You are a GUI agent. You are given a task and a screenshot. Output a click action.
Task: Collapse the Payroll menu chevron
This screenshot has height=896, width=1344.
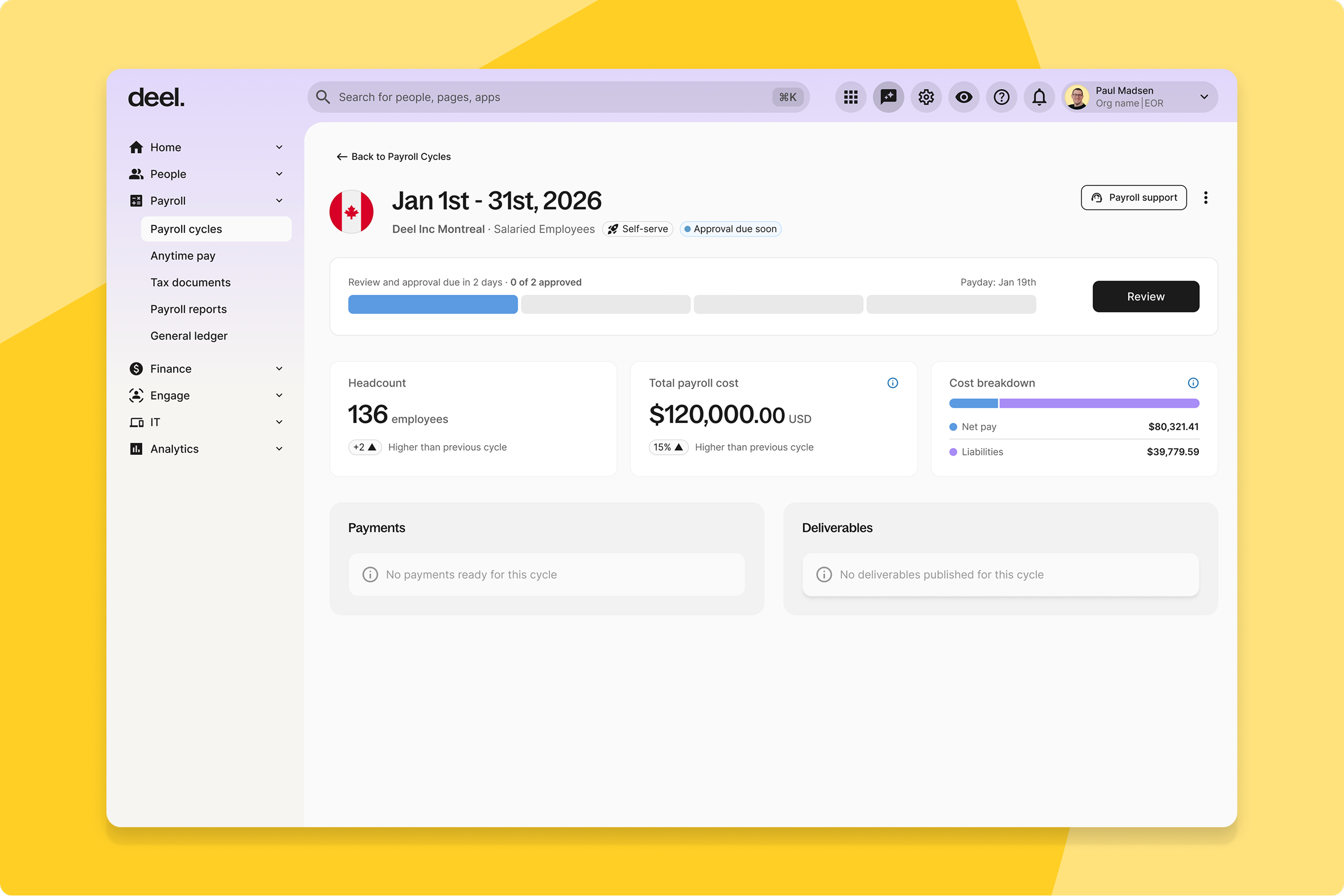280,200
